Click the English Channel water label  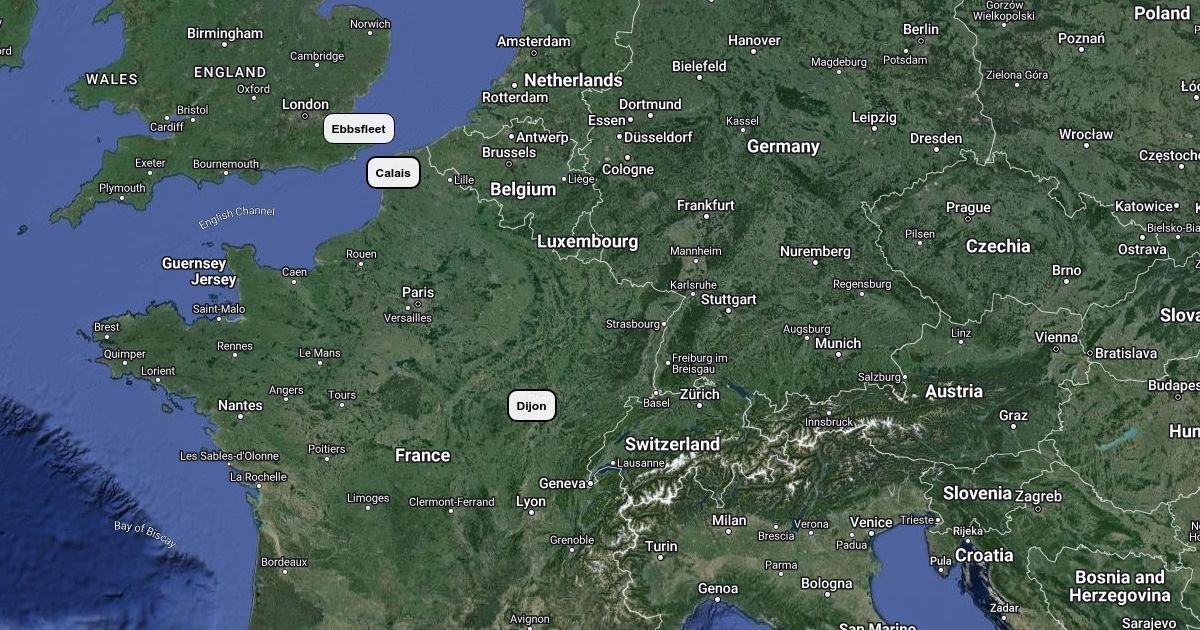pos(236,217)
